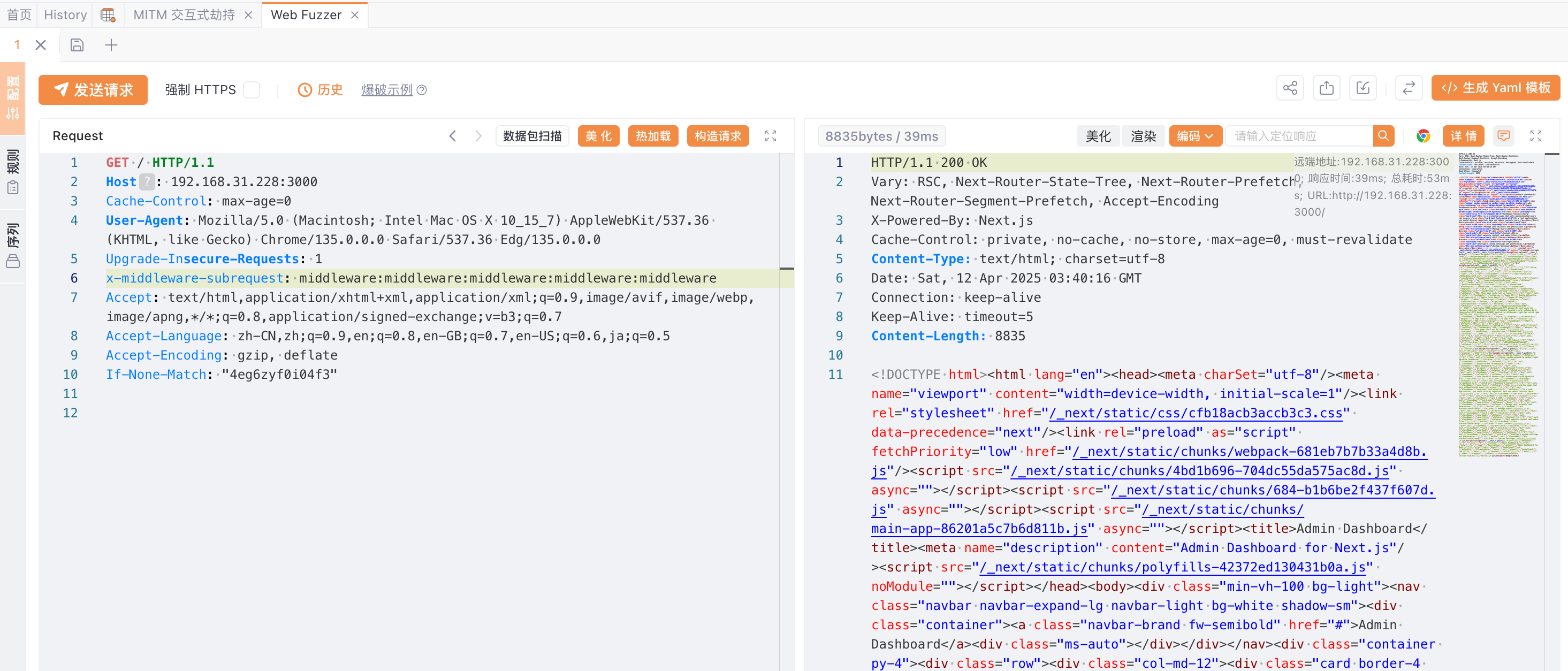The image size is (1568, 671).
Task: Open the 编码 encoding dropdown
Action: (1195, 136)
